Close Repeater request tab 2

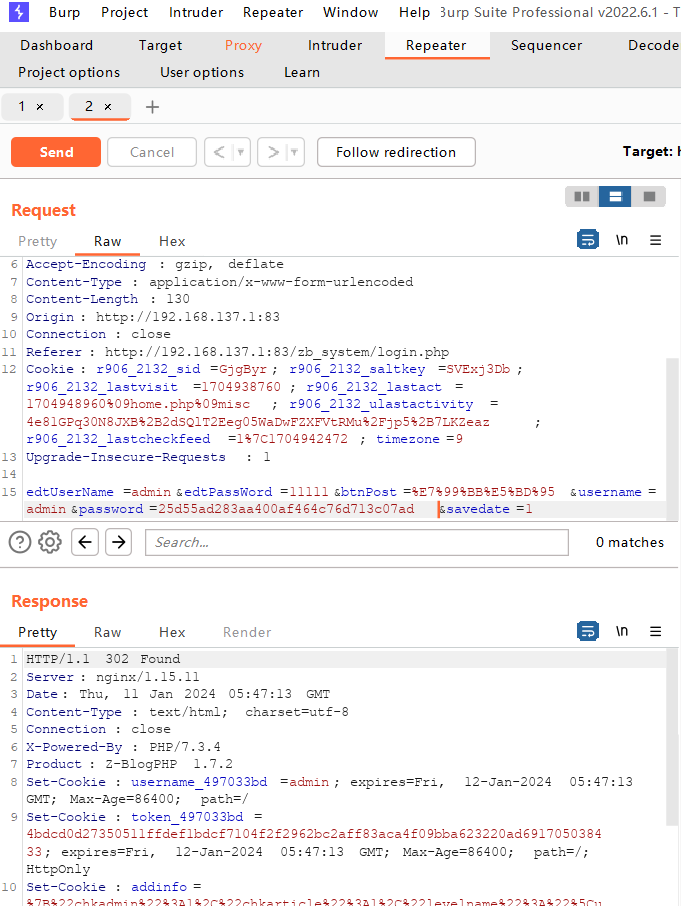[107, 107]
